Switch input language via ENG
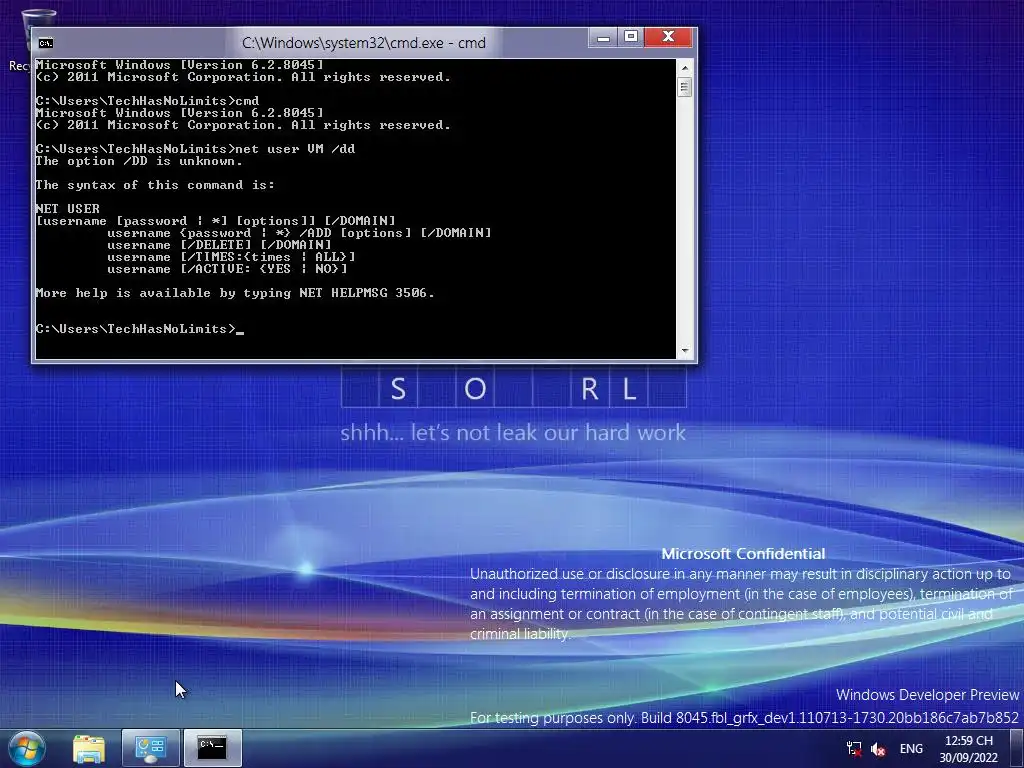1024x768 pixels. (x=911, y=749)
